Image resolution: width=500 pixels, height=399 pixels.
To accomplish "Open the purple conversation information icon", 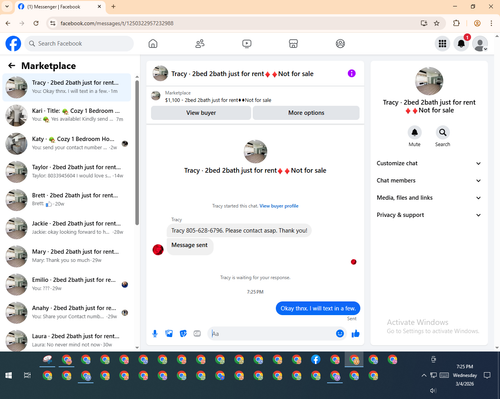I will 352,73.
